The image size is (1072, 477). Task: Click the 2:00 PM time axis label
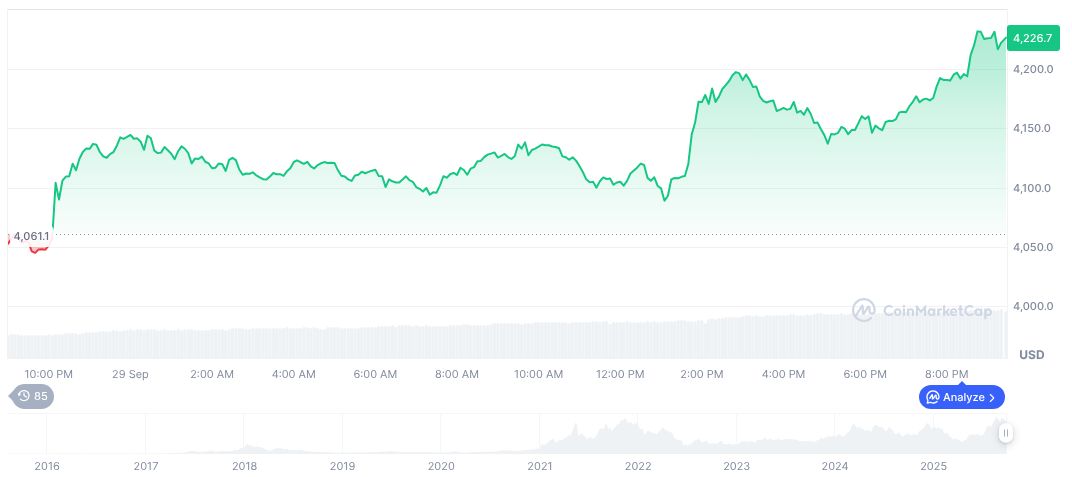point(702,374)
